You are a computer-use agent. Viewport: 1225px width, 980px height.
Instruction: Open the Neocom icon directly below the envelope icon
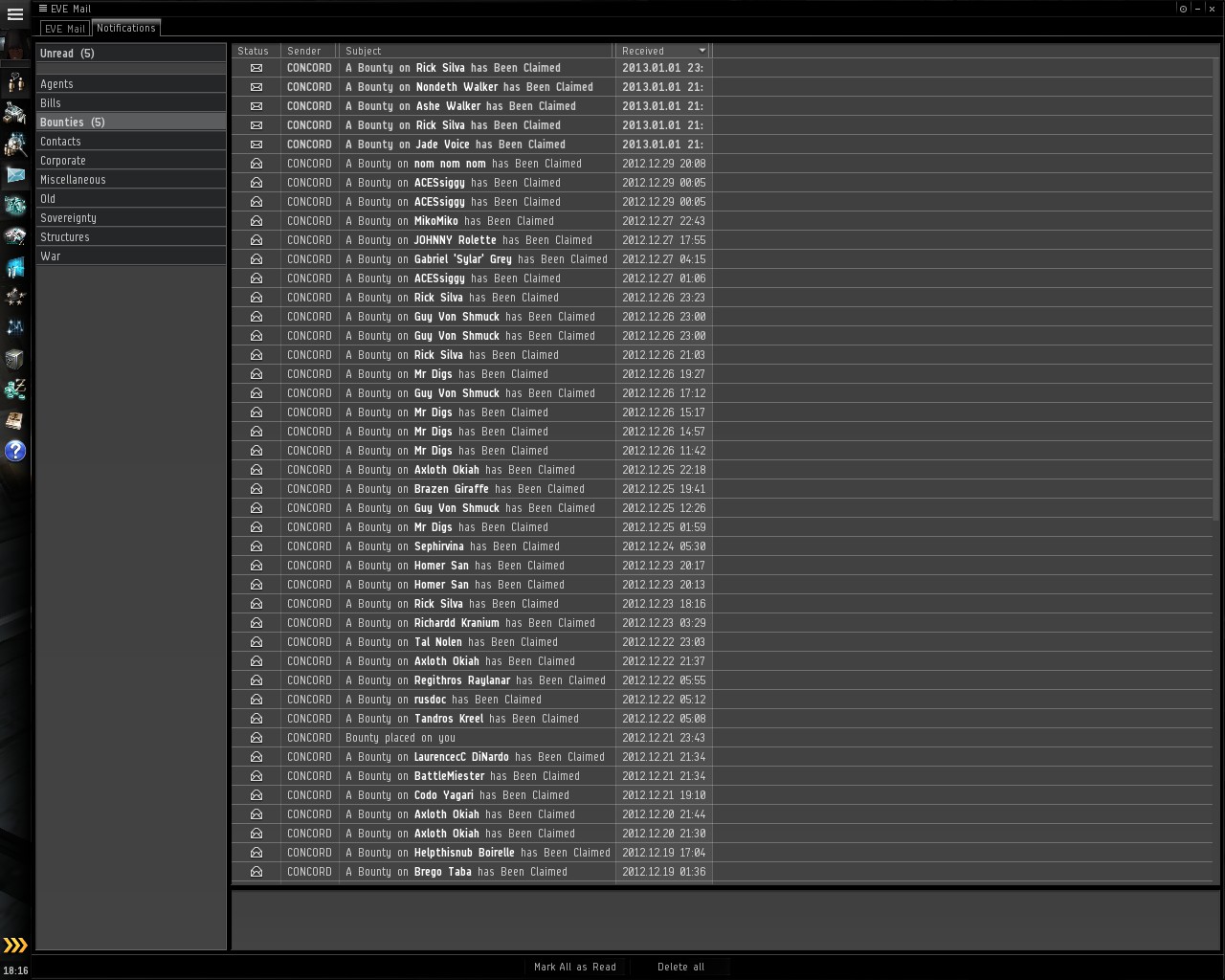[x=15, y=206]
